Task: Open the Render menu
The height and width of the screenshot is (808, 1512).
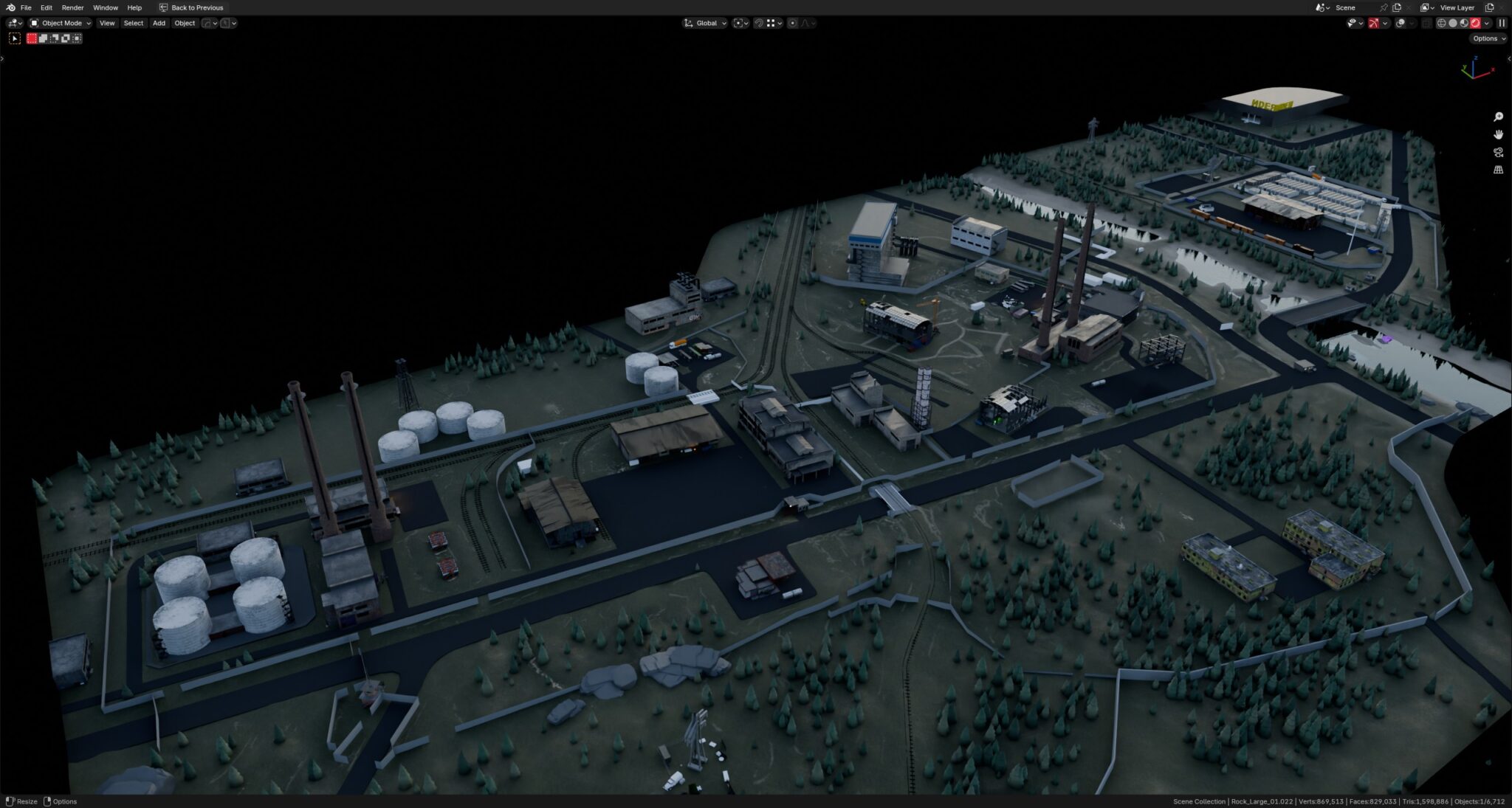Action: (72, 7)
